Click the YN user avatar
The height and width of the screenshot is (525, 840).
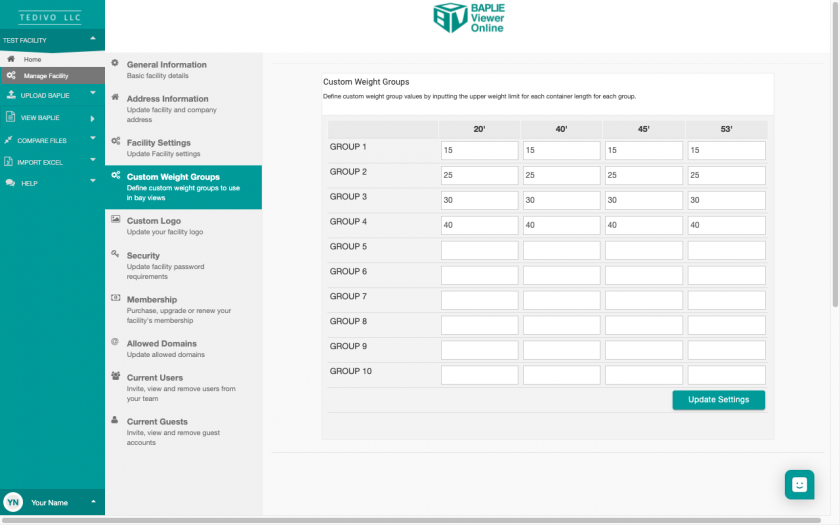point(13,502)
